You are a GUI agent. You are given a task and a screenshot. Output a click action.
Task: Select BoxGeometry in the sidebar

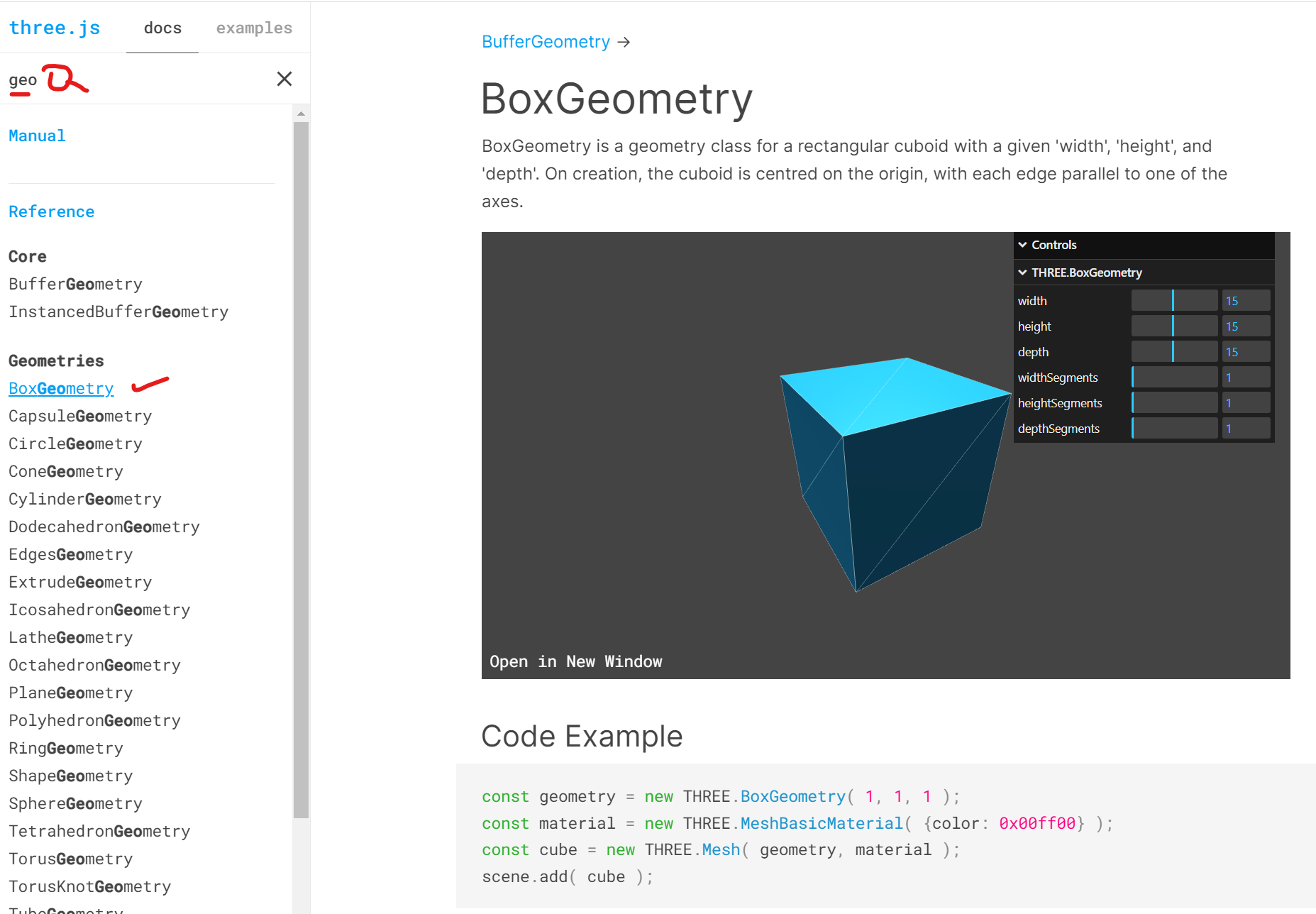61,388
